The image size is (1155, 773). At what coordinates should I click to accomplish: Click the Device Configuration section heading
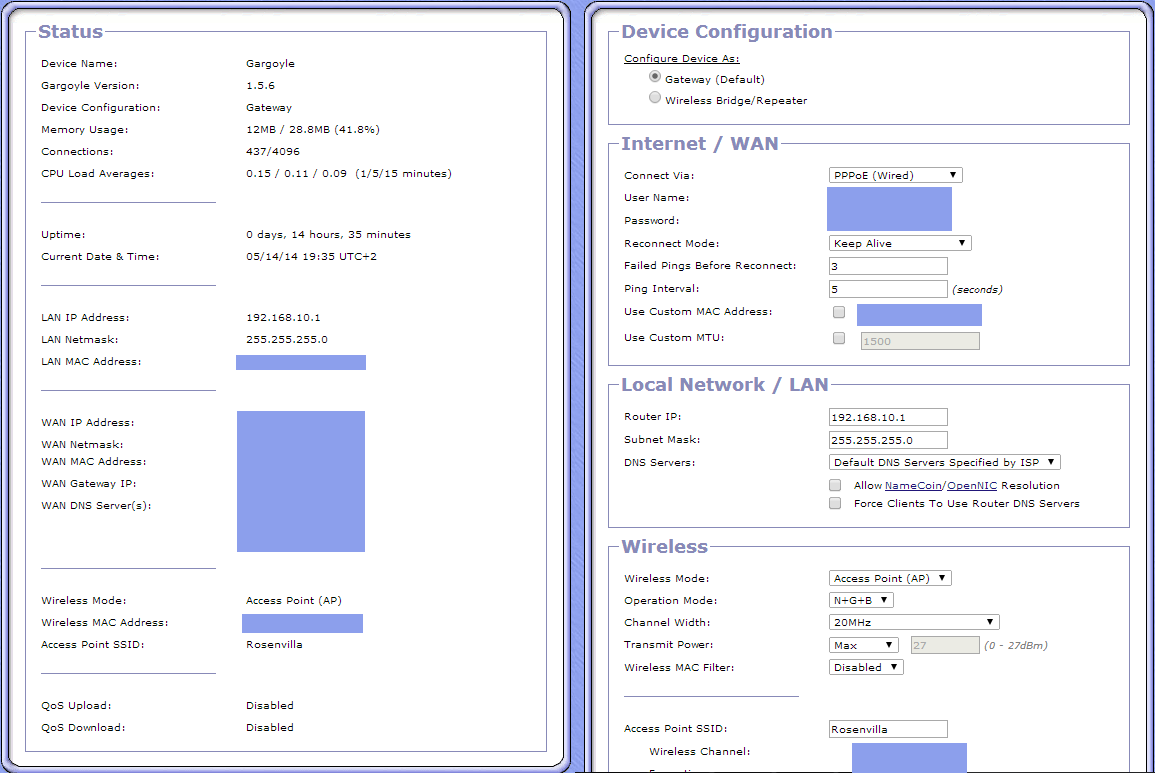(727, 32)
